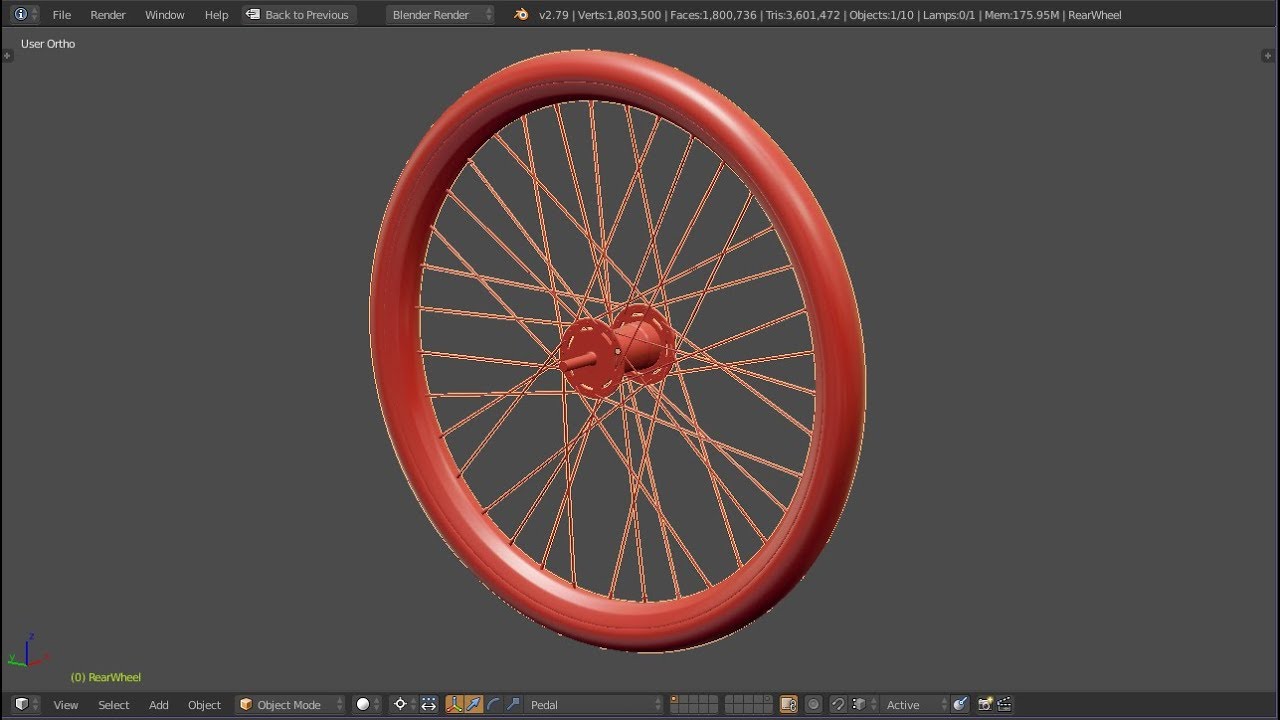Click the XYZ axis indicator in viewport
Screen dimensions: 1280x720
(x=28, y=652)
